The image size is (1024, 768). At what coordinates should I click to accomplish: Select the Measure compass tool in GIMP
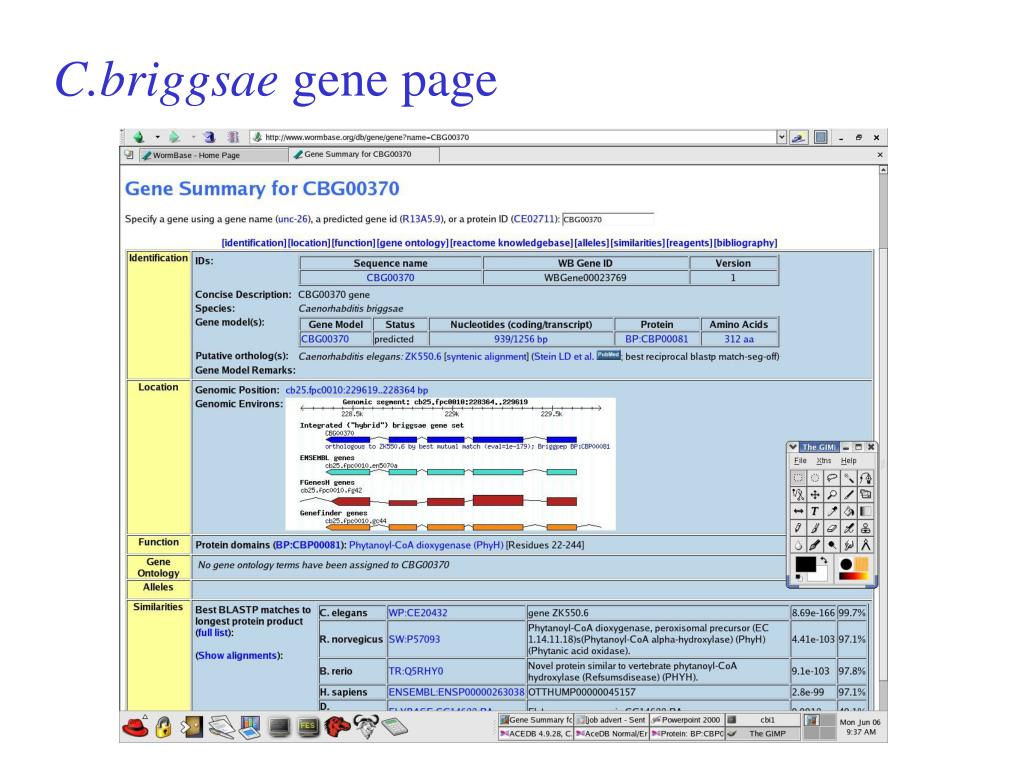(866, 545)
